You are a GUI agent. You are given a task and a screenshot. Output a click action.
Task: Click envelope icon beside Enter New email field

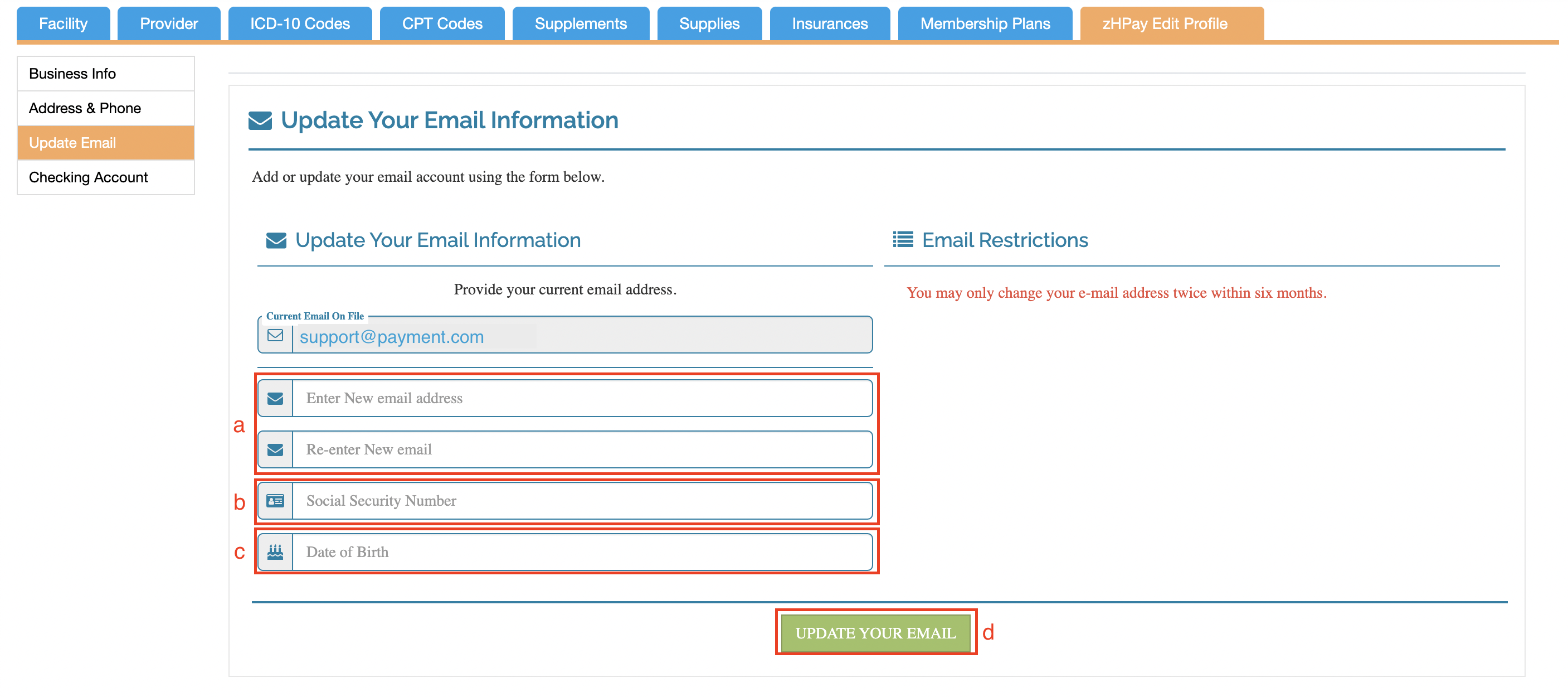(x=275, y=399)
